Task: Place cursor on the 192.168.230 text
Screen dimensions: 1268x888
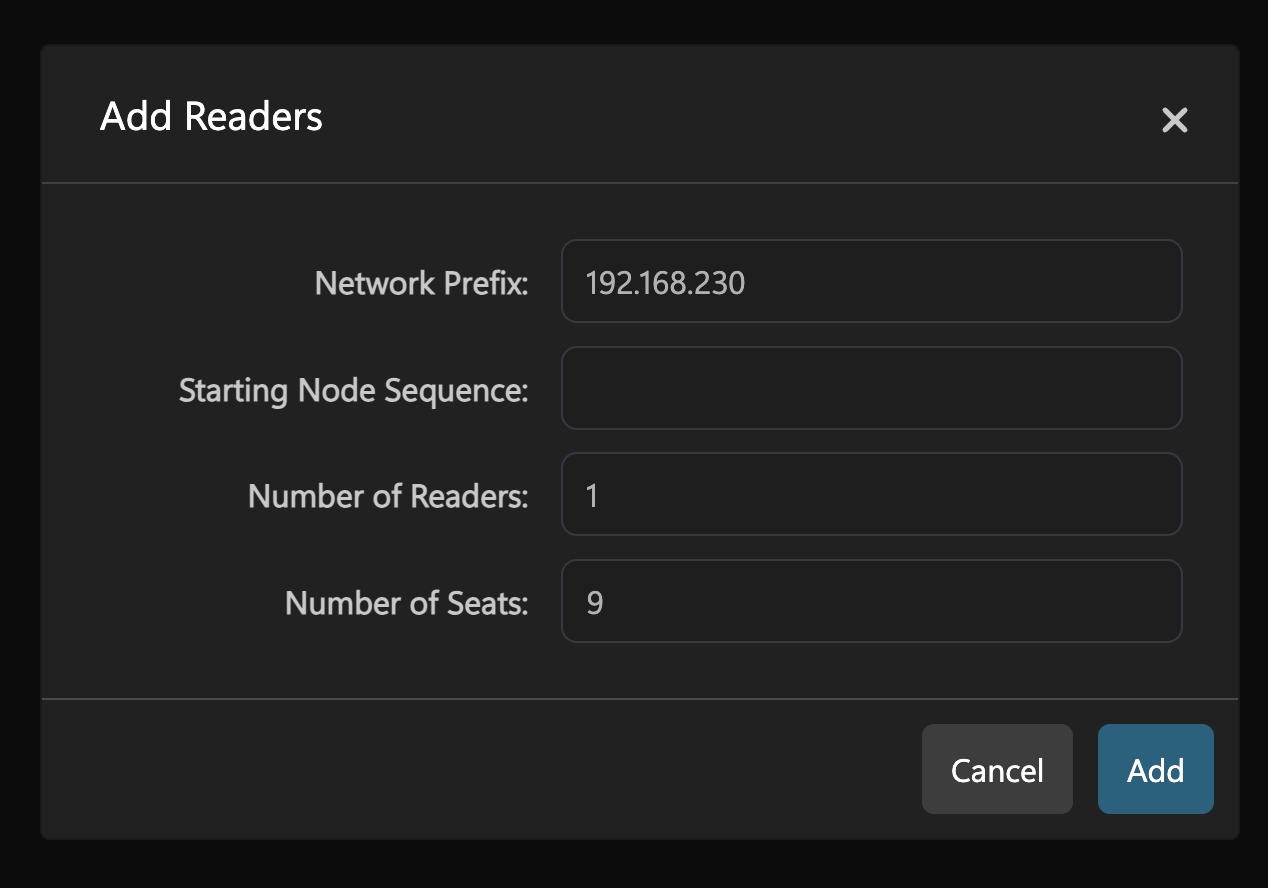Action: [665, 283]
